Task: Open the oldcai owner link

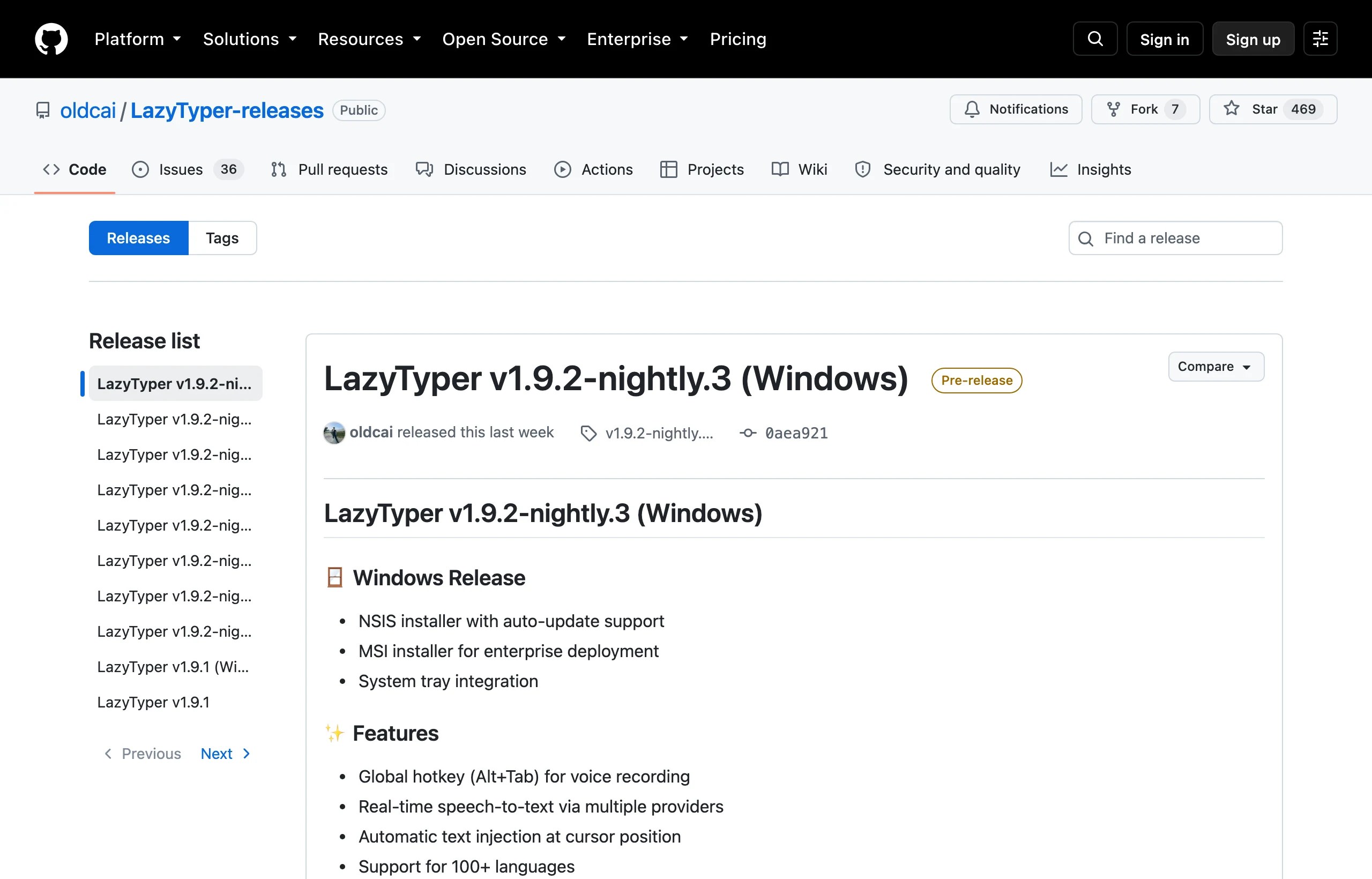Action: click(88, 110)
